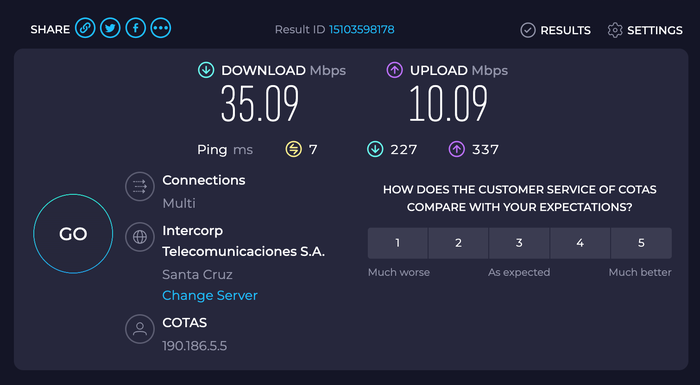
Task: Click the idle ping value 7
Action: [x=313, y=149]
